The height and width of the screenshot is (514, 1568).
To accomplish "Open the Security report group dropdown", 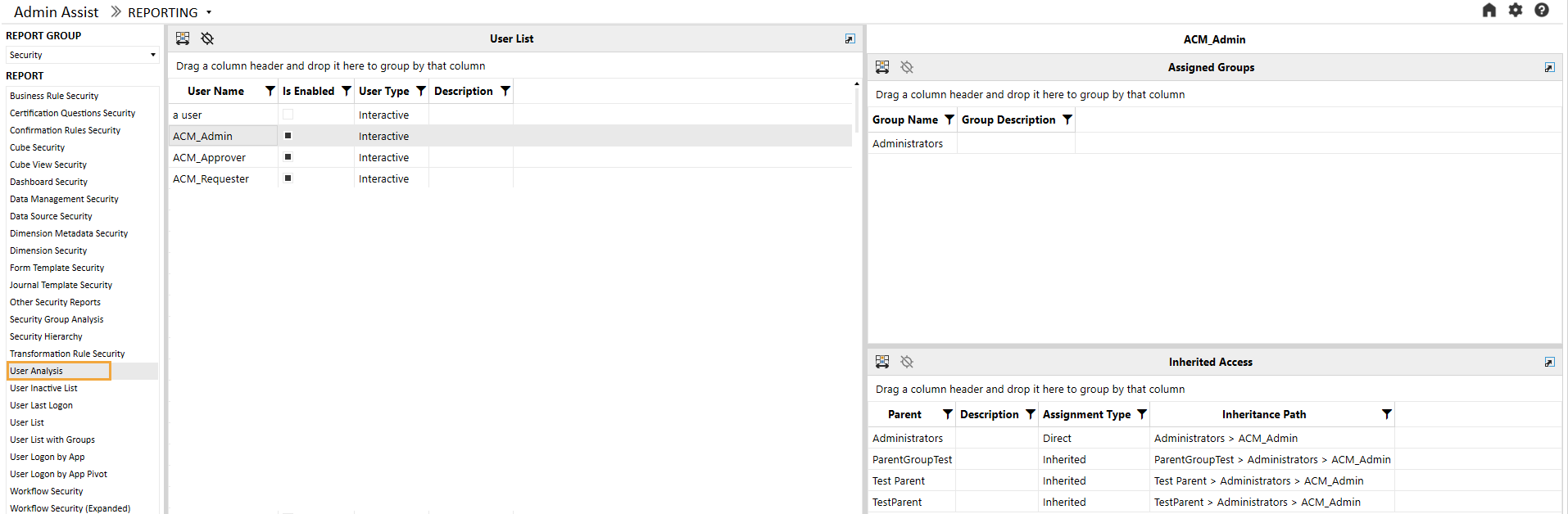I will click(x=82, y=55).
